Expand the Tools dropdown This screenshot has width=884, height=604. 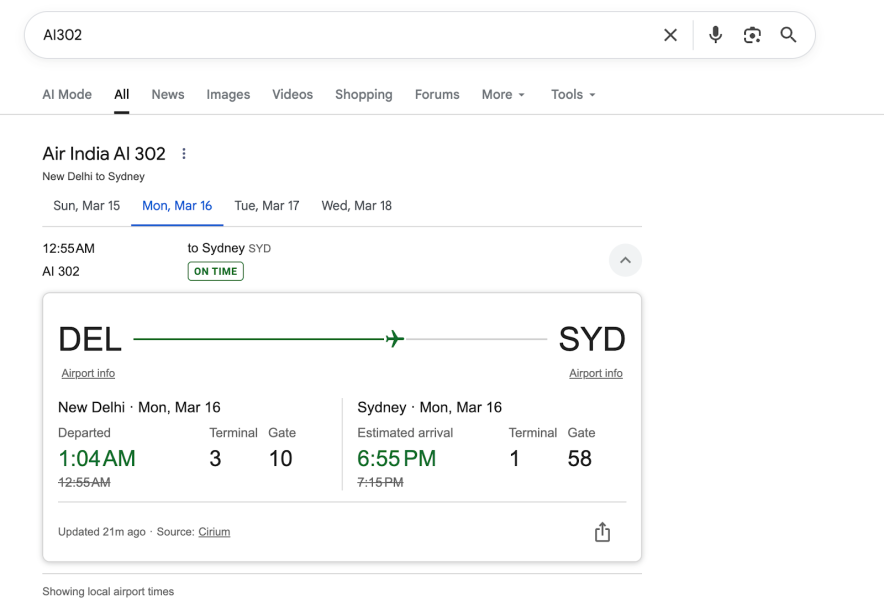click(573, 94)
